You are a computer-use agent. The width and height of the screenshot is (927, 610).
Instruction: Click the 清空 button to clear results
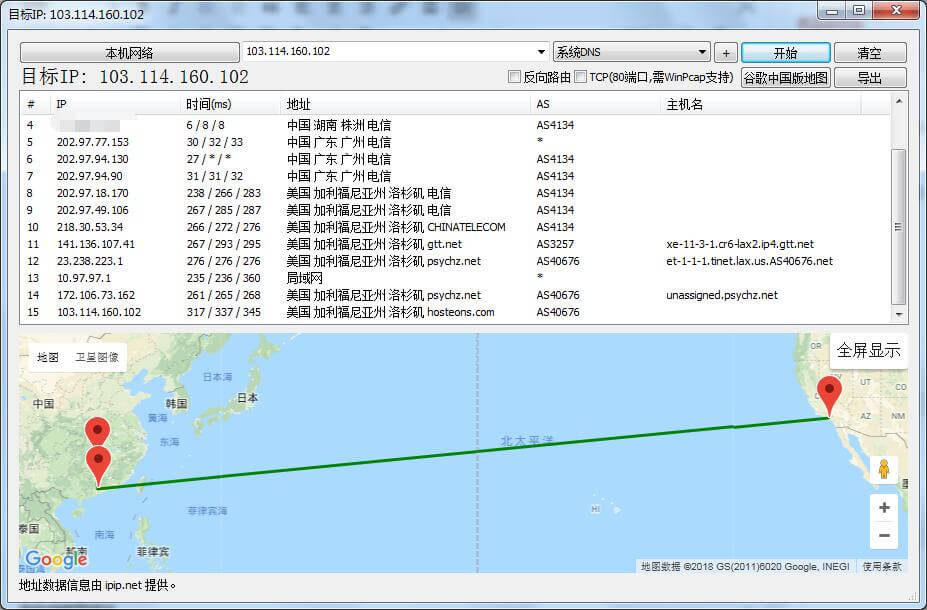868,52
